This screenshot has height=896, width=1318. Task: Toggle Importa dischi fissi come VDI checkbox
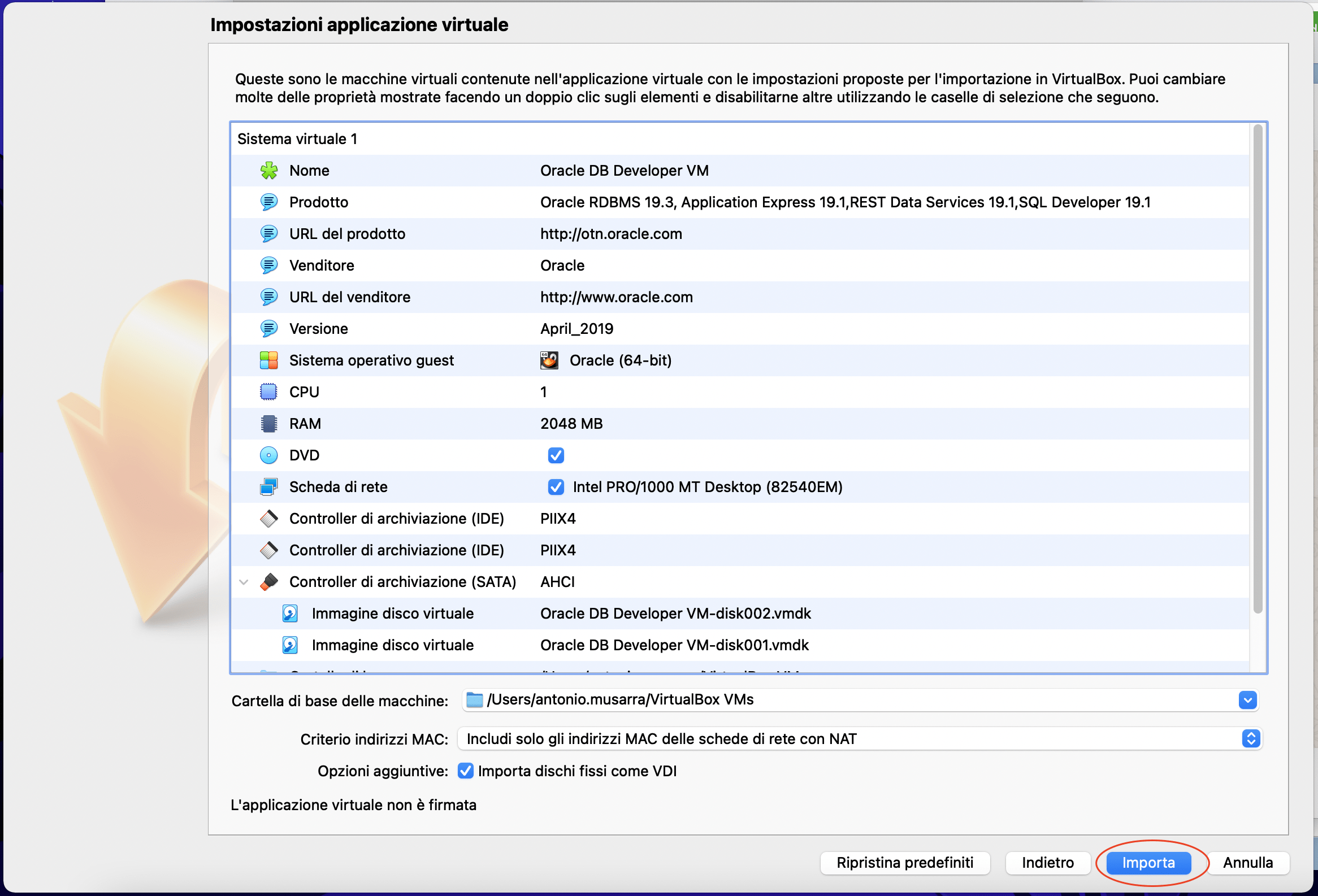tap(466, 771)
